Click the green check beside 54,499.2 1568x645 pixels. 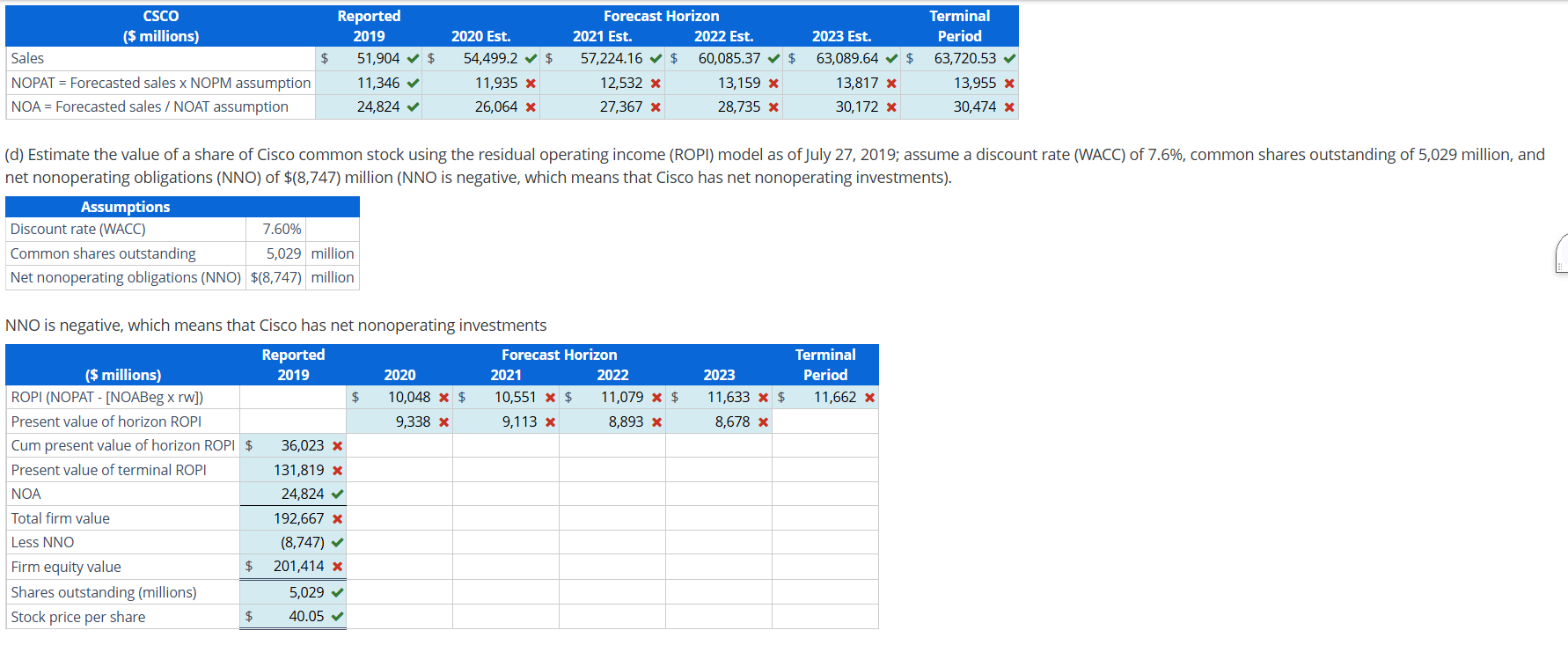[531, 59]
